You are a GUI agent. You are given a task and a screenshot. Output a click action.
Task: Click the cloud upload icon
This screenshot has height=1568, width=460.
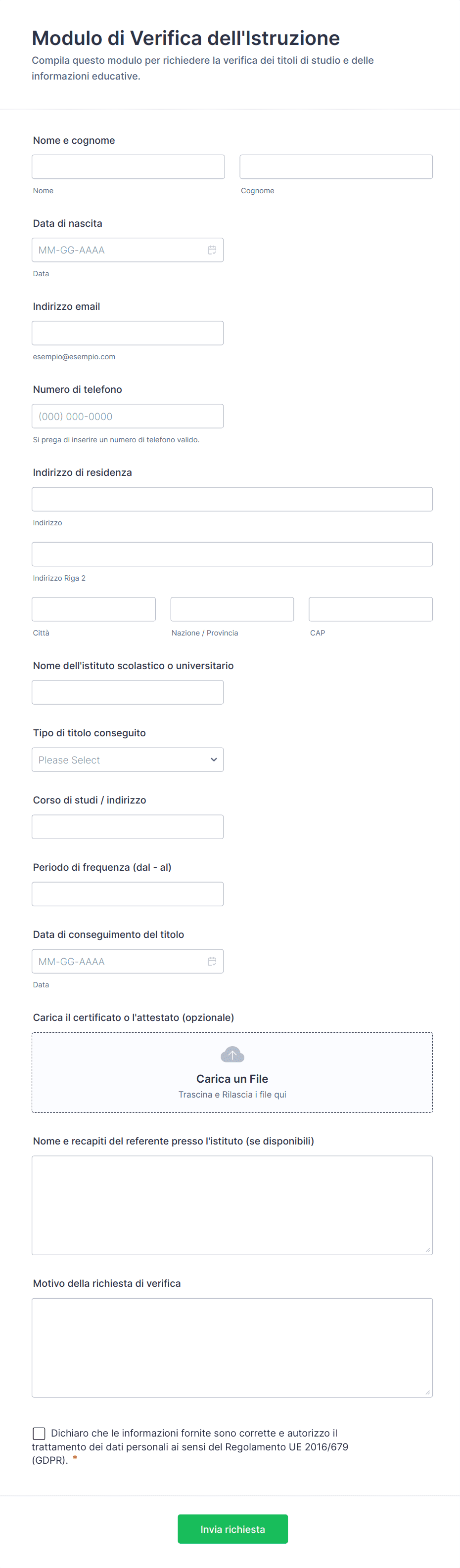pos(232,1054)
